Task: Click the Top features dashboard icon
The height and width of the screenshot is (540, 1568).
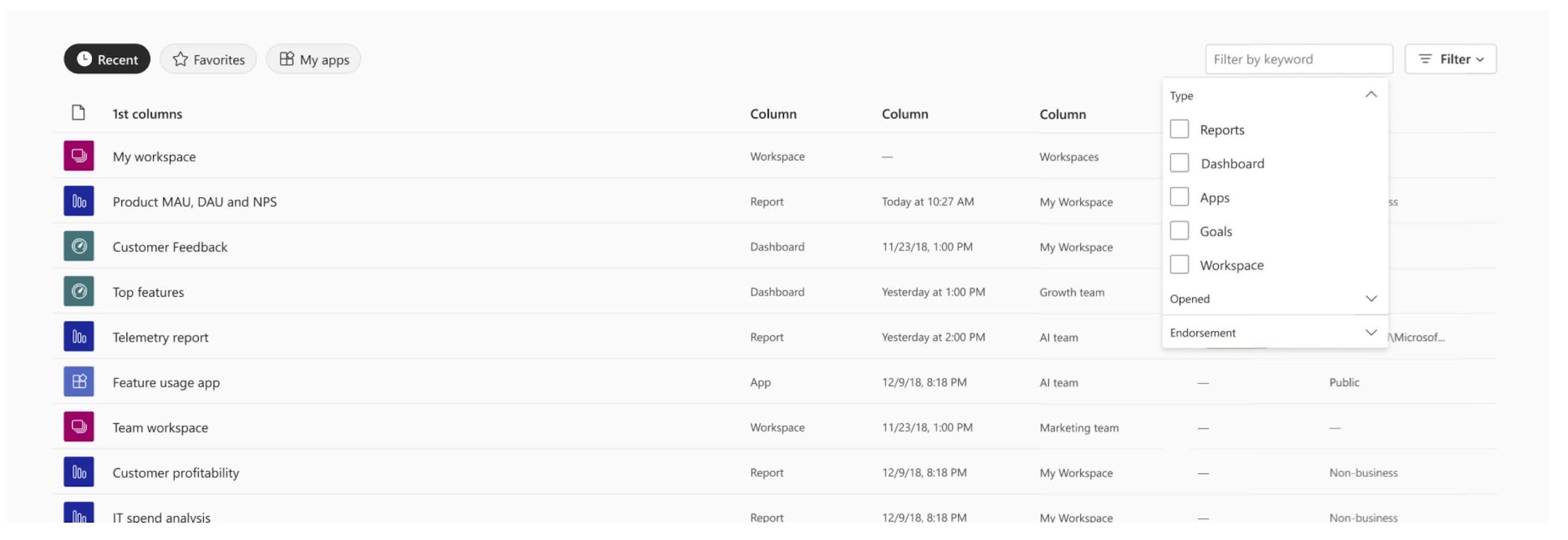Action: (78, 292)
